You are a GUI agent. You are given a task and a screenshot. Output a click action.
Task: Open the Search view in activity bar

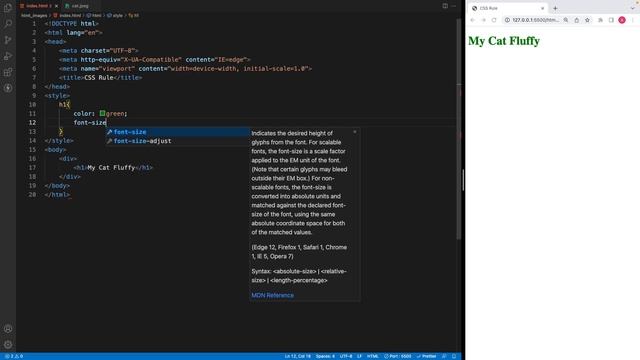8,24
